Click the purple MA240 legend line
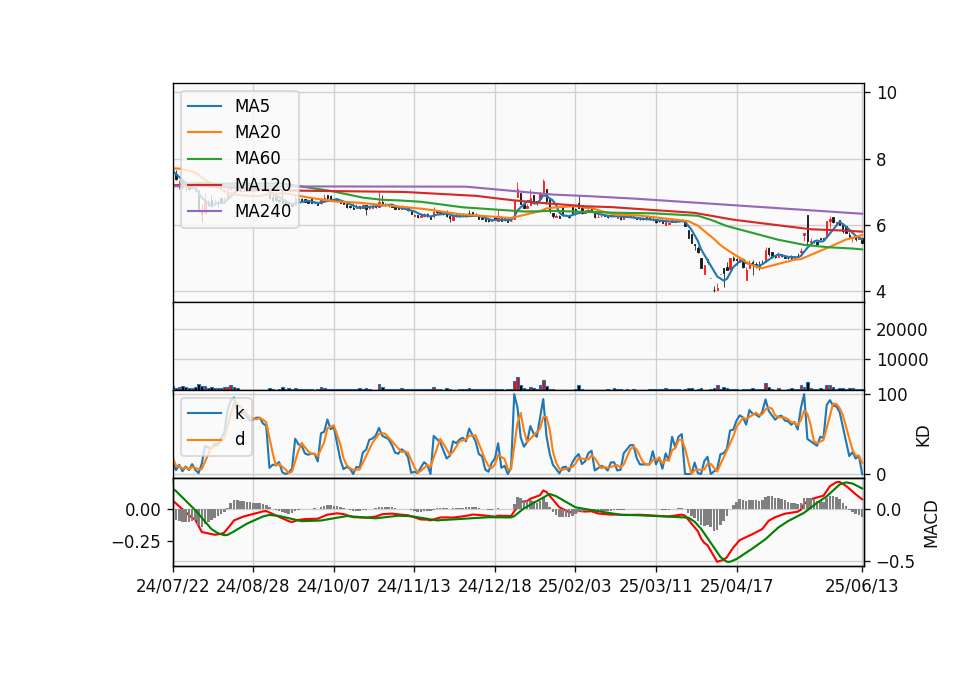This screenshot has height=690, width=960. 204,211
